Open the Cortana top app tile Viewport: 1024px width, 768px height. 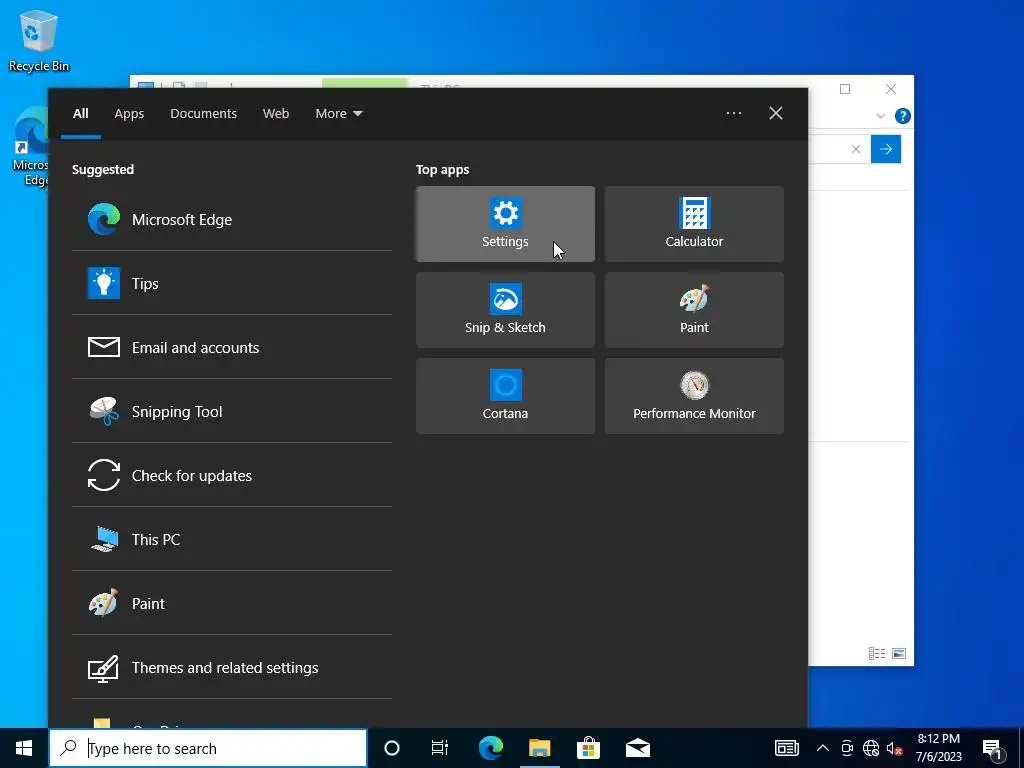point(505,396)
